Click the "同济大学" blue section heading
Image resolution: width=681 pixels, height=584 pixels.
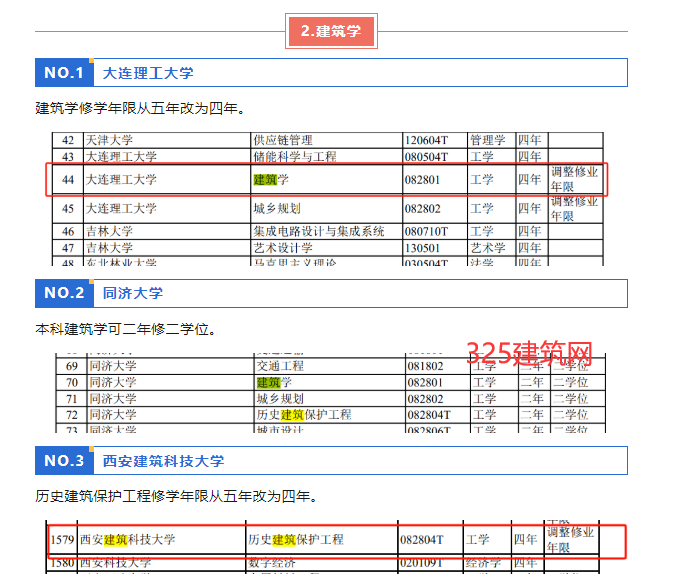pos(133,293)
